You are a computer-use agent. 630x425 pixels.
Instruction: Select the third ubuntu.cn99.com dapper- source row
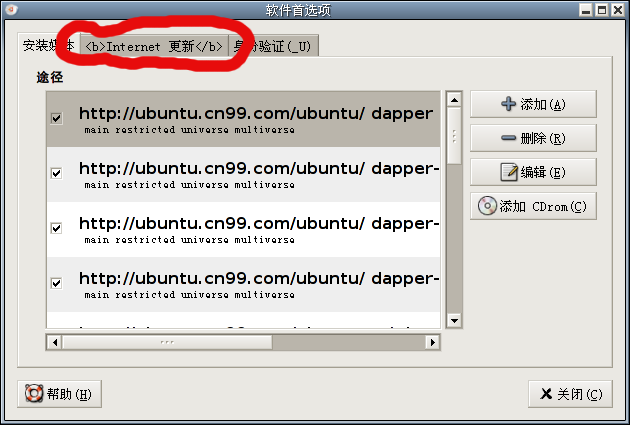[243, 229]
